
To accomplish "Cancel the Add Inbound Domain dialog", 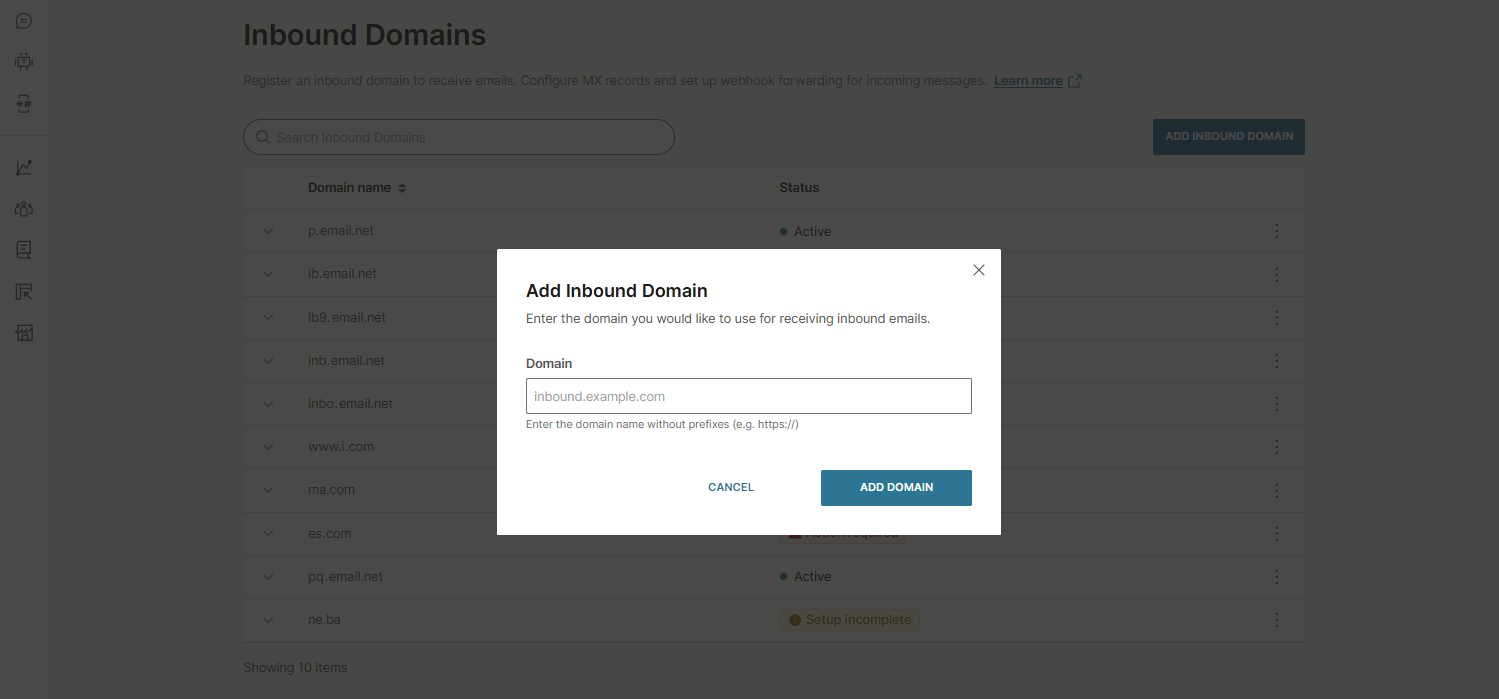I will (x=731, y=487).
